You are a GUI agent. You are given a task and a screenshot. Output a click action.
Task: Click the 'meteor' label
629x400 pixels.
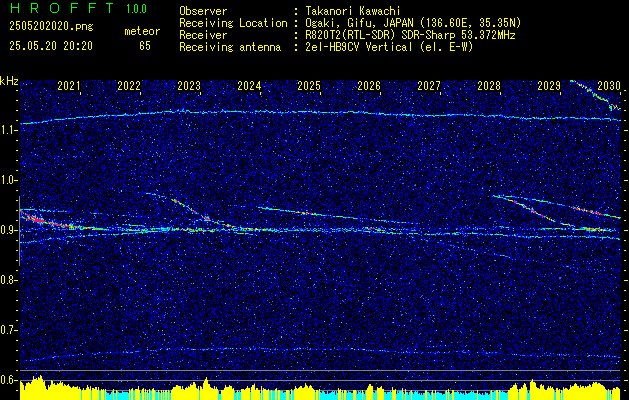[x=142, y=31]
